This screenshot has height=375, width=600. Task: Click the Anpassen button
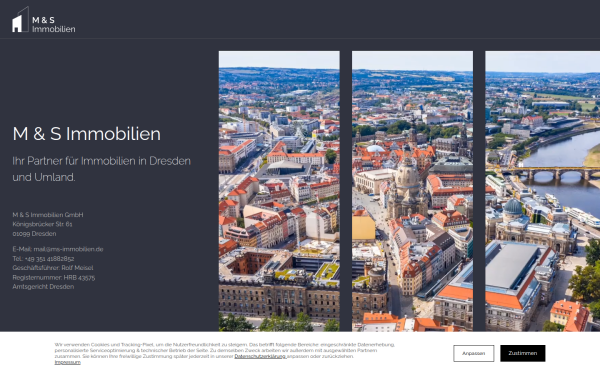point(473,353)
